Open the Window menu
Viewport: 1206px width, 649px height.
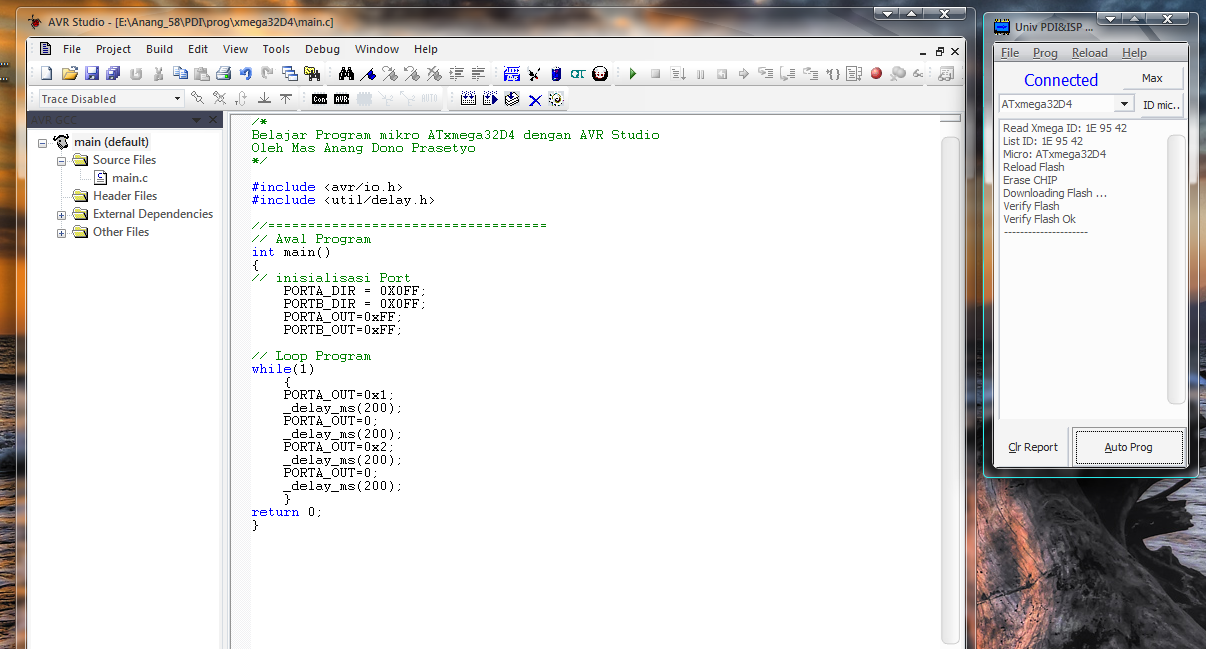377,49
